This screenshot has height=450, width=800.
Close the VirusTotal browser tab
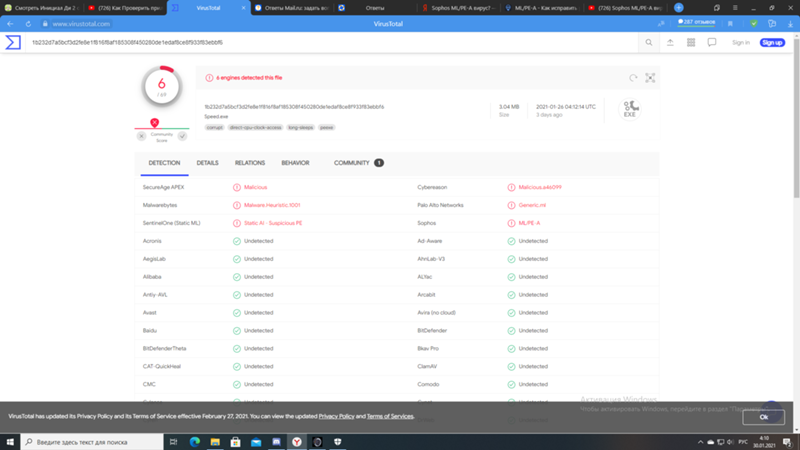243,8
